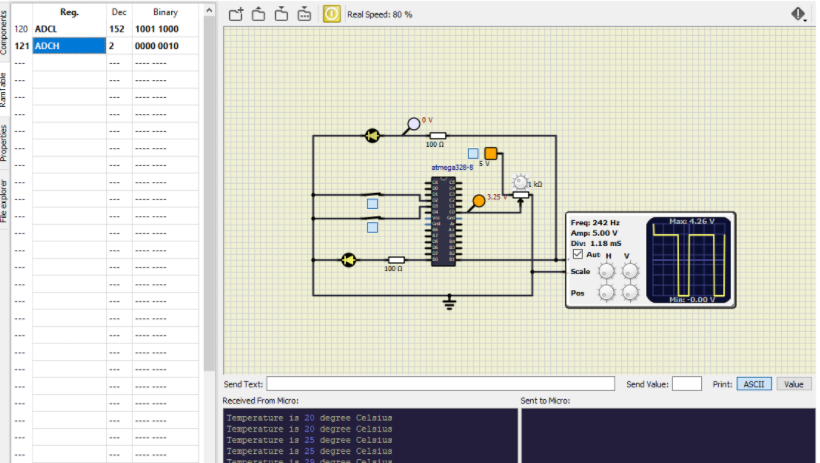This screenshot has width=820, height=463.
Task: Switch to the File explorer side tab
Action: [x=4, y=201]
